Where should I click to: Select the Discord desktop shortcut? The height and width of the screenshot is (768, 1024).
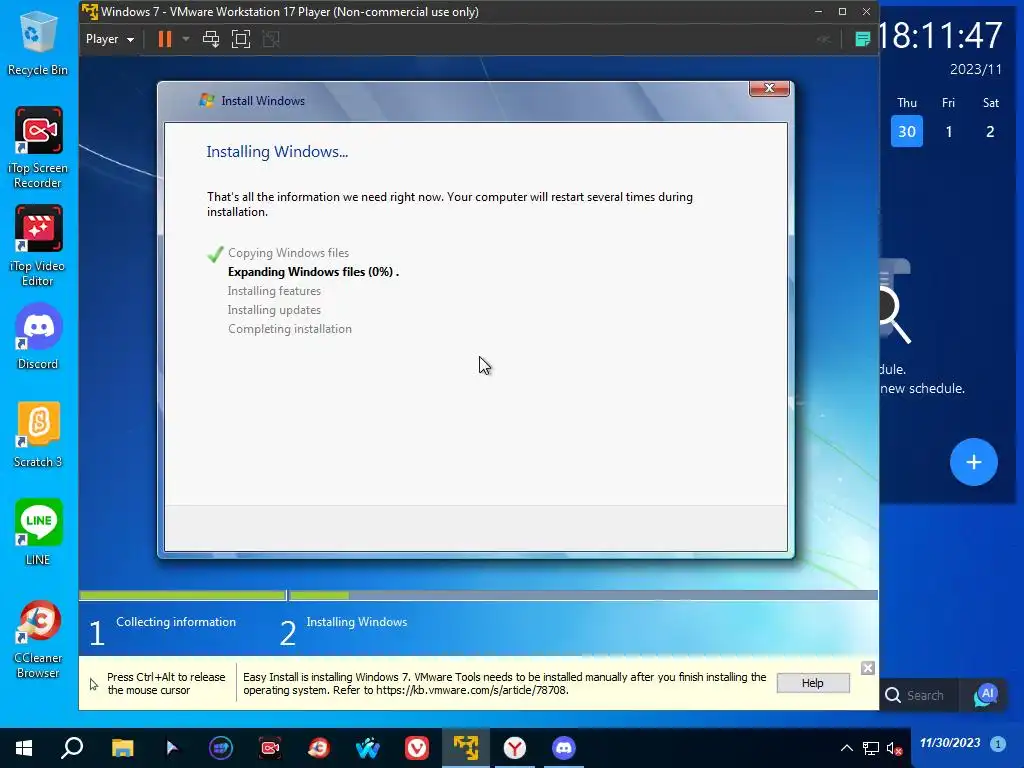38,336
